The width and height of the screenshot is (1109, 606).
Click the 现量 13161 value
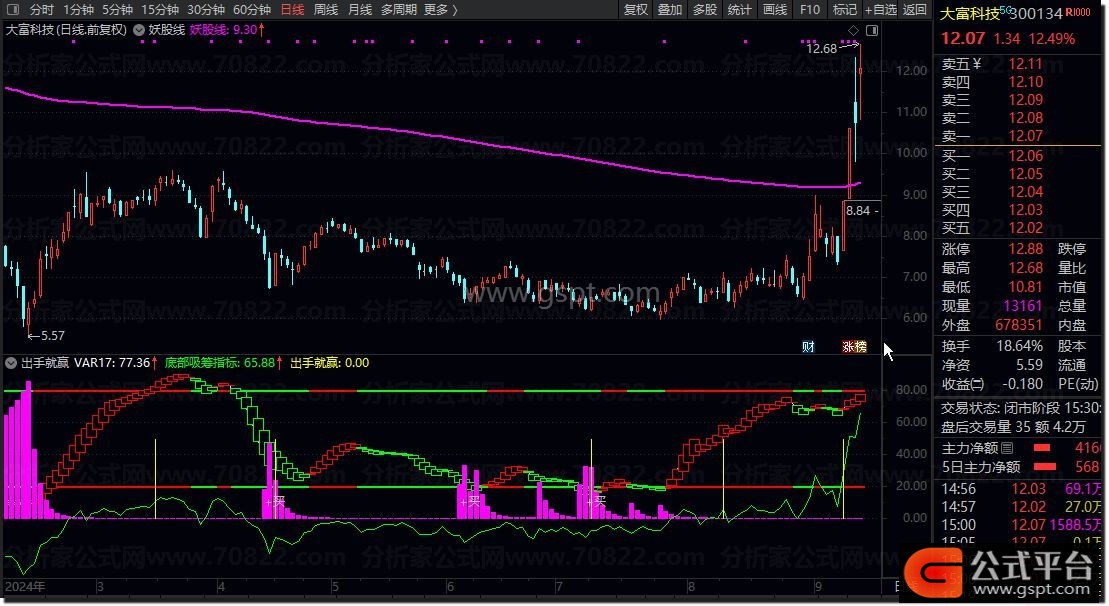coord(1023,306)
